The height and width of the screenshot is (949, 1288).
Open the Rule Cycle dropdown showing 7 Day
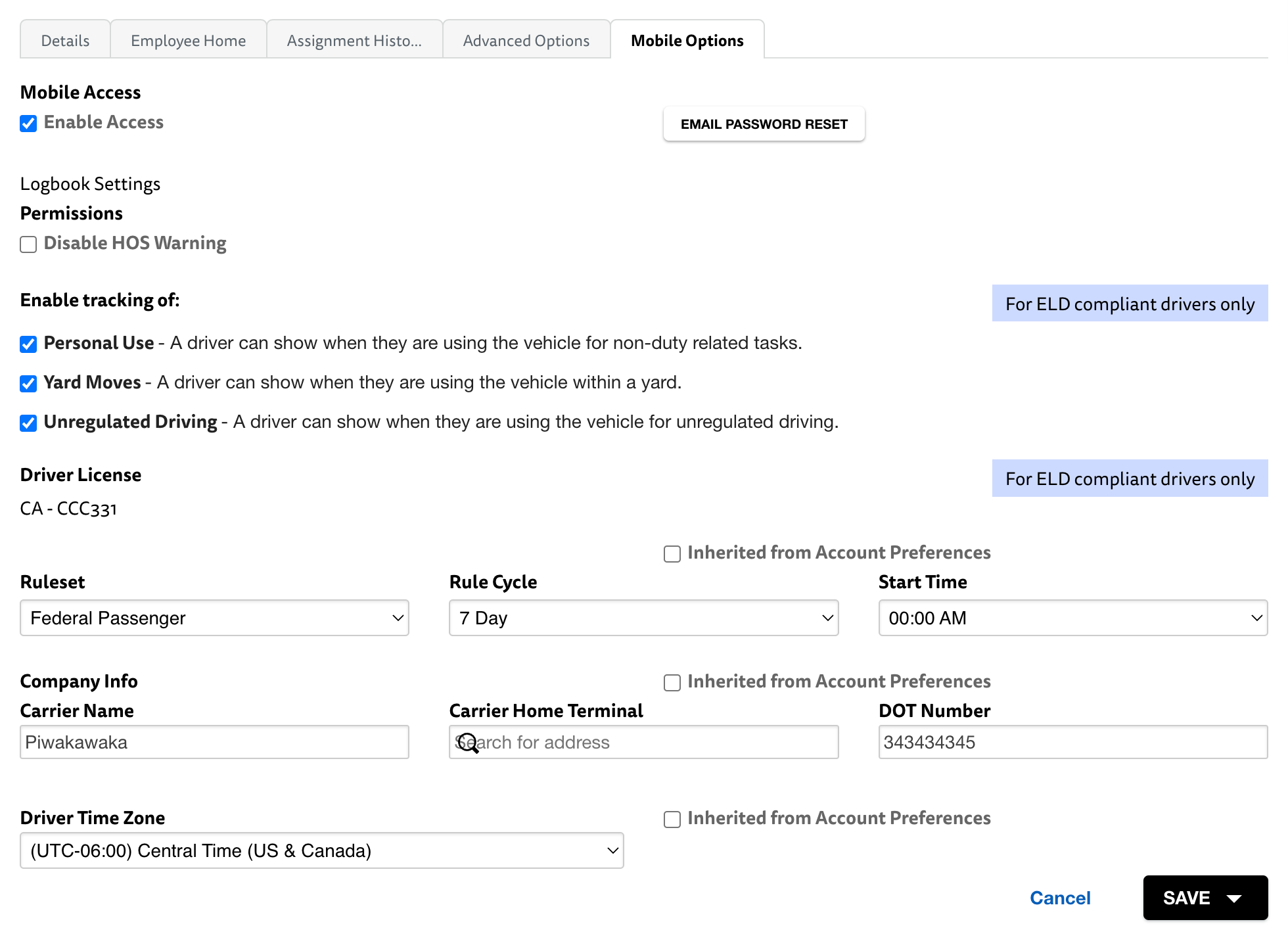[644, 618]
